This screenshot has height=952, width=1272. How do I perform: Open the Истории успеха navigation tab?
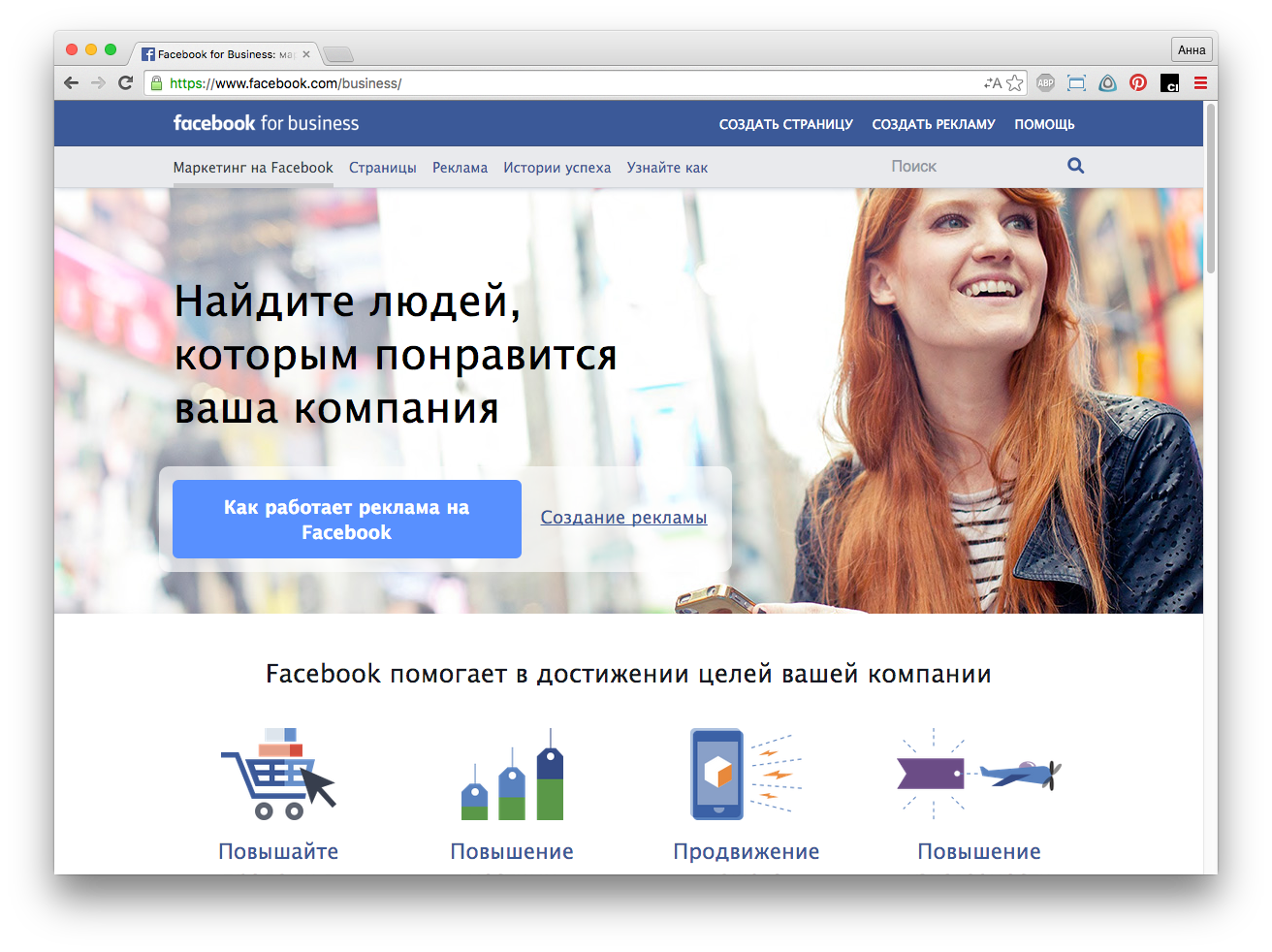click(x=556, y=168)
